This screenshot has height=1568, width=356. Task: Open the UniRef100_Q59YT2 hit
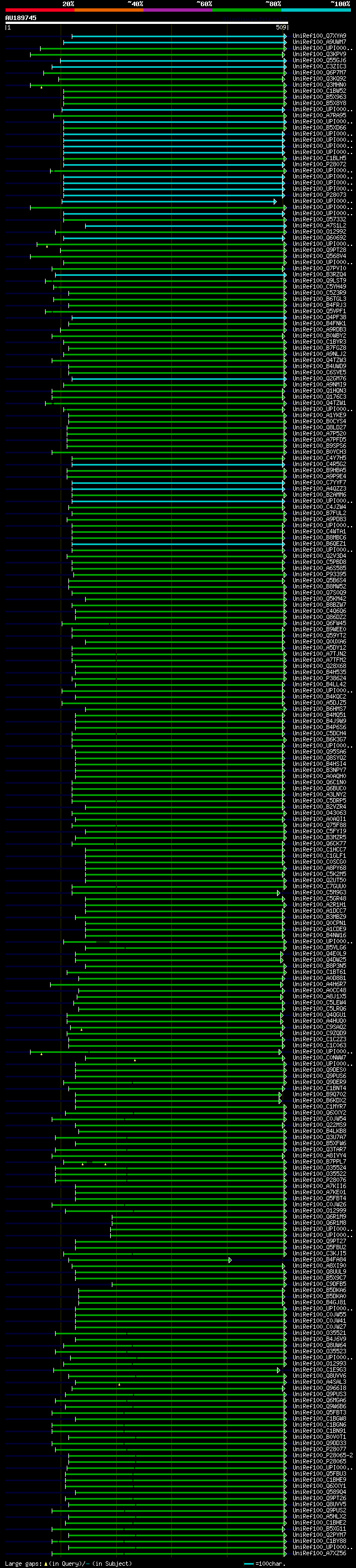click(319, 635)
